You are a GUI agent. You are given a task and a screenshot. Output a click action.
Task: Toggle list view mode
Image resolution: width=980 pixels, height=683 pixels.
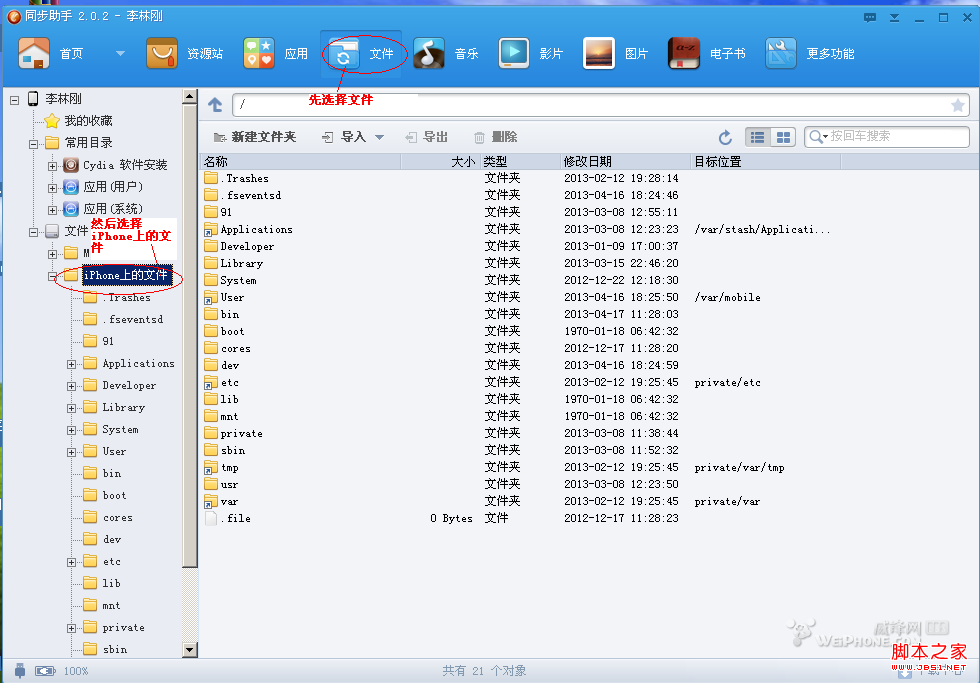click(758, 136)
